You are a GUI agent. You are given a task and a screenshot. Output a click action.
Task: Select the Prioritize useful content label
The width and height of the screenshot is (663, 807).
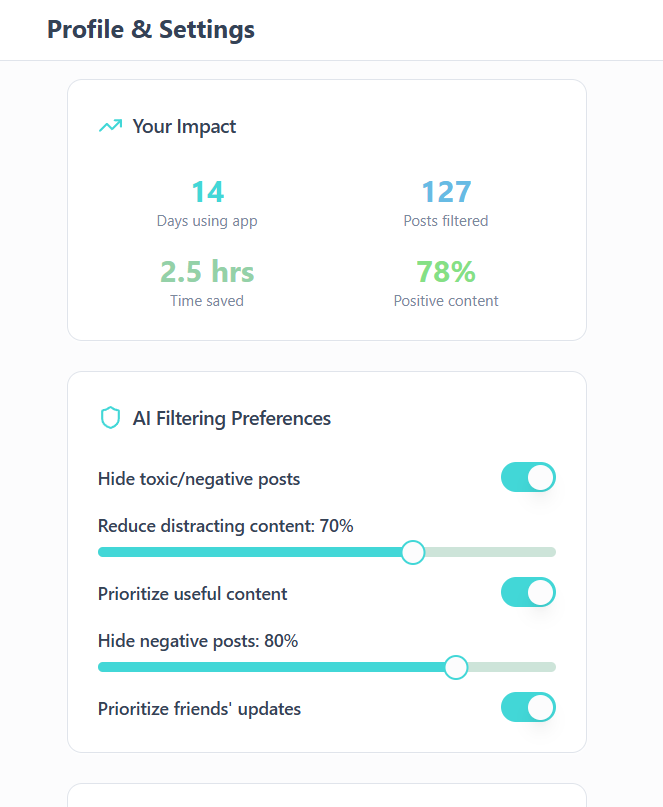click(x=192, y=594)
